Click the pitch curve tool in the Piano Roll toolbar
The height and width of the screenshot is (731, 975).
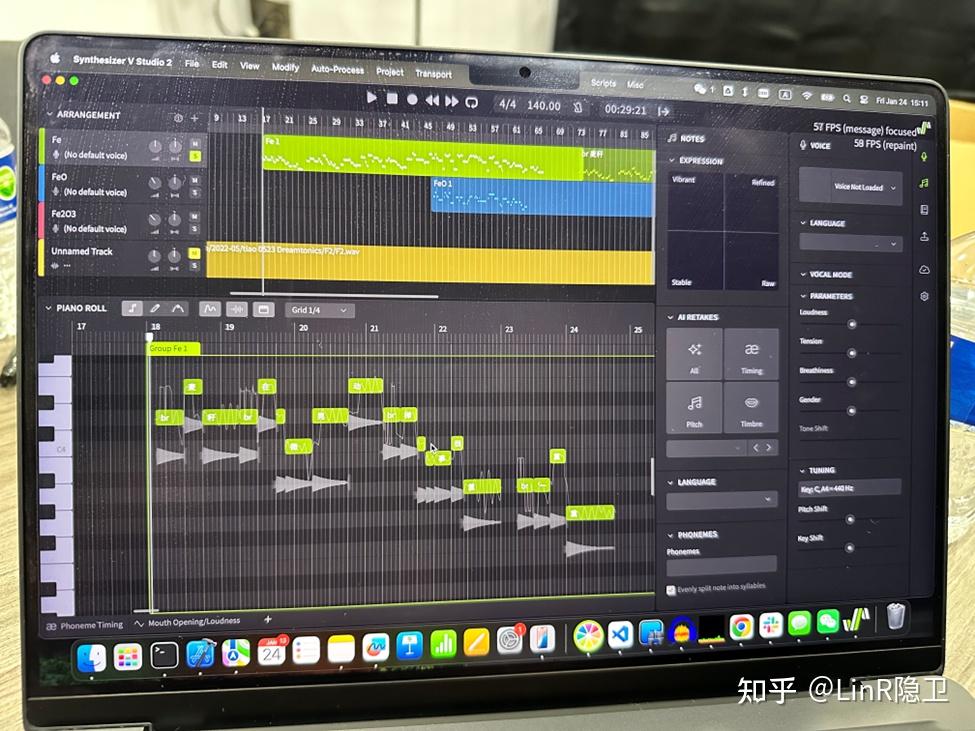pos(177,308)
